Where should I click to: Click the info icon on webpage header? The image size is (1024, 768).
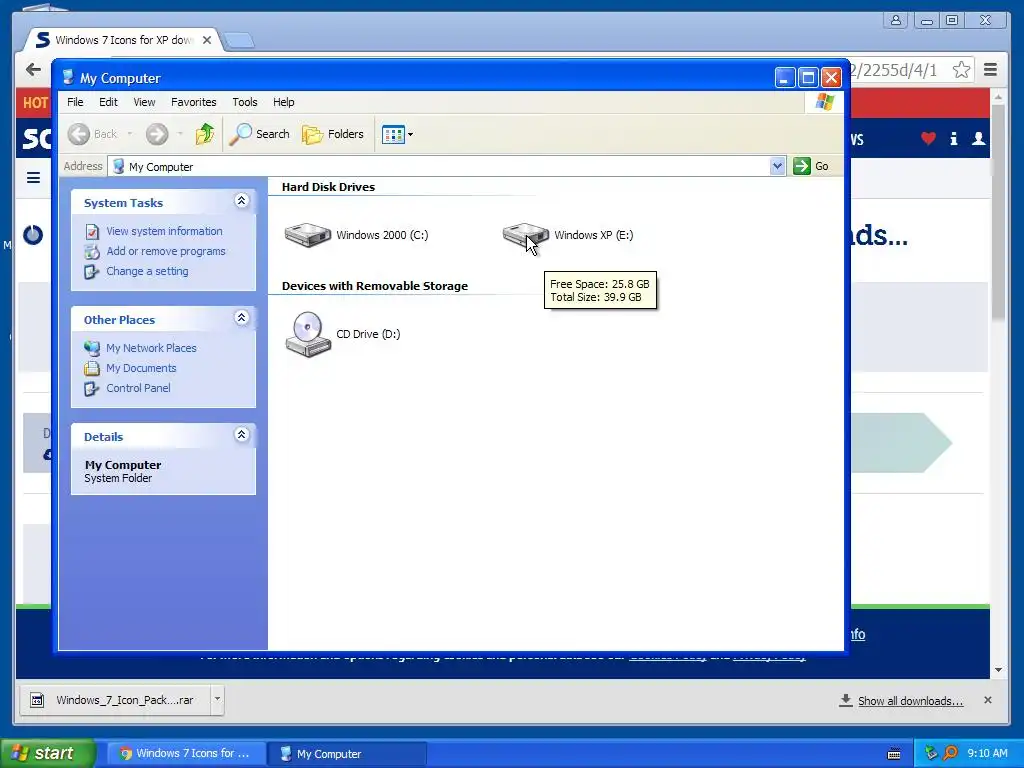point(953,138)
